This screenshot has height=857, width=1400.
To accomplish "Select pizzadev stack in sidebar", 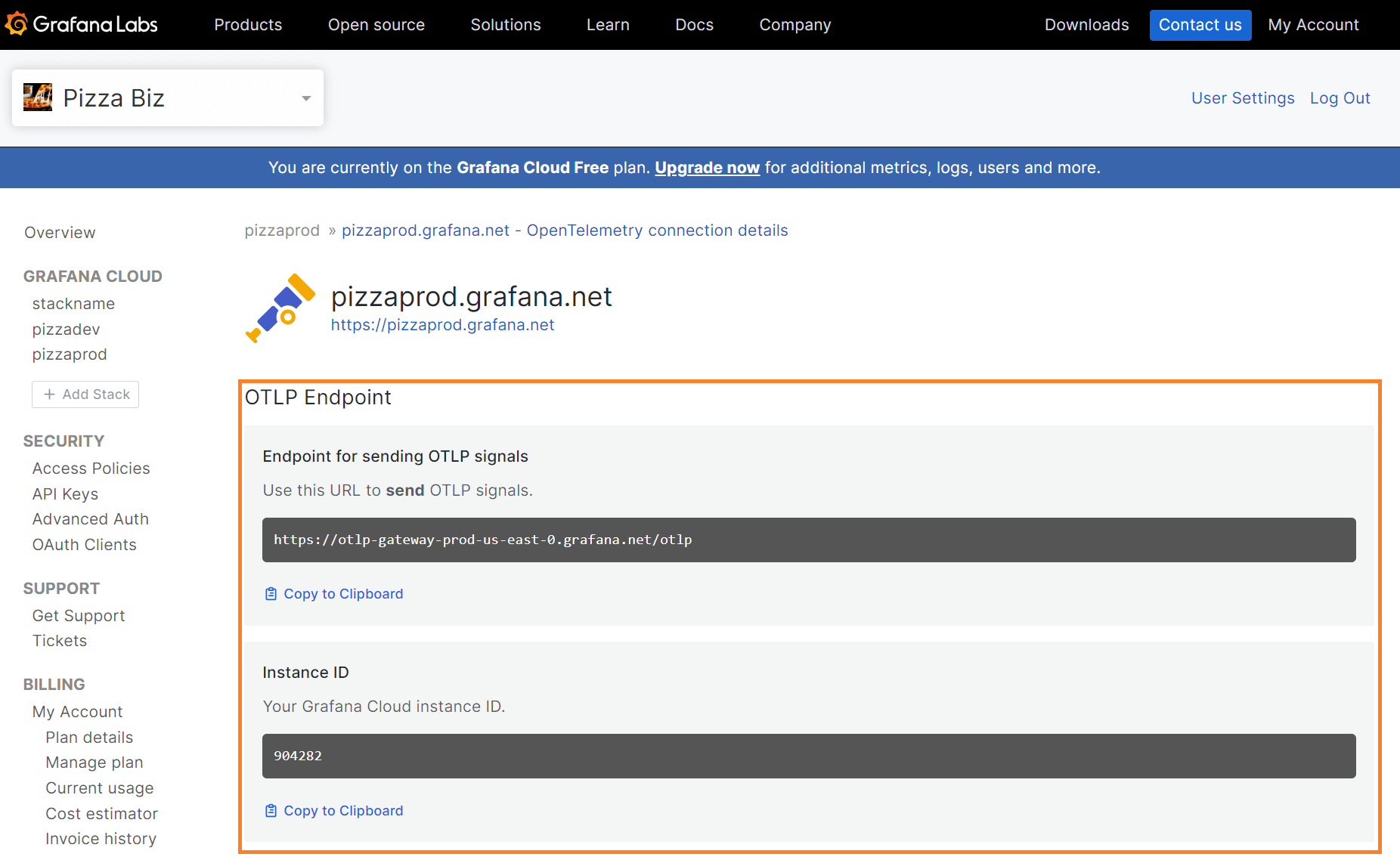I will (x=66, y=329).
